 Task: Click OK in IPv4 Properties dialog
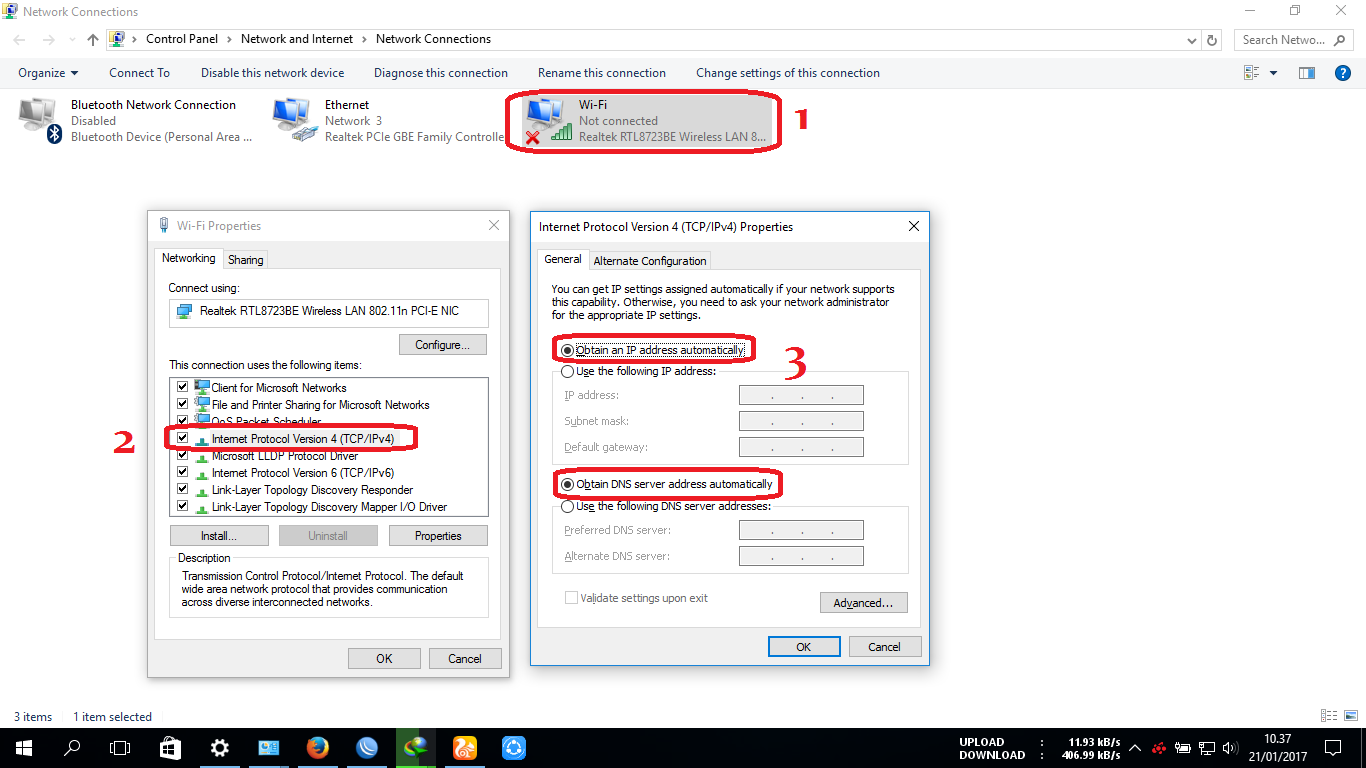point(804,647)
